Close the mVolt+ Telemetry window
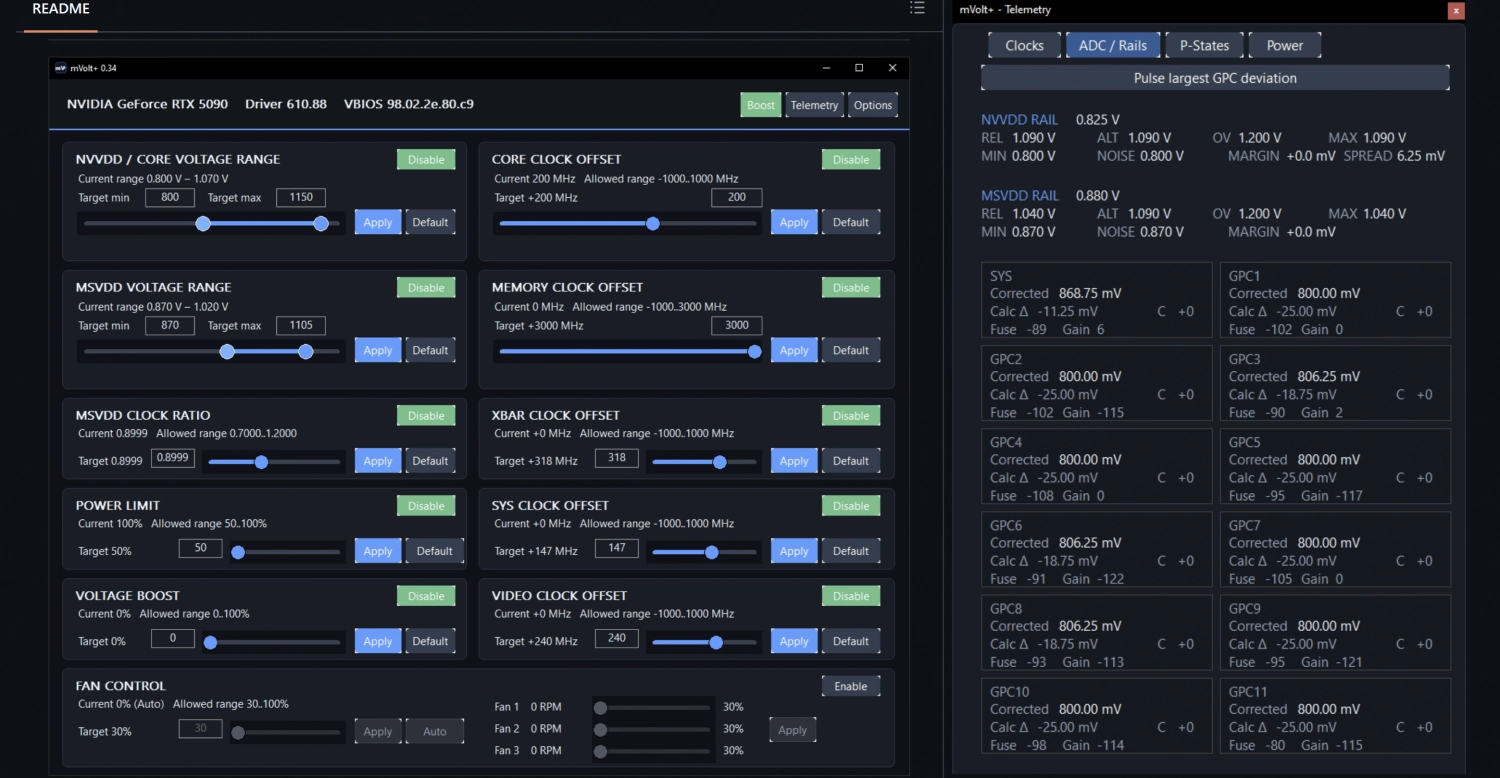Image resolution: width=1500 pixels, height=778 pixels. coord(1456,11)
